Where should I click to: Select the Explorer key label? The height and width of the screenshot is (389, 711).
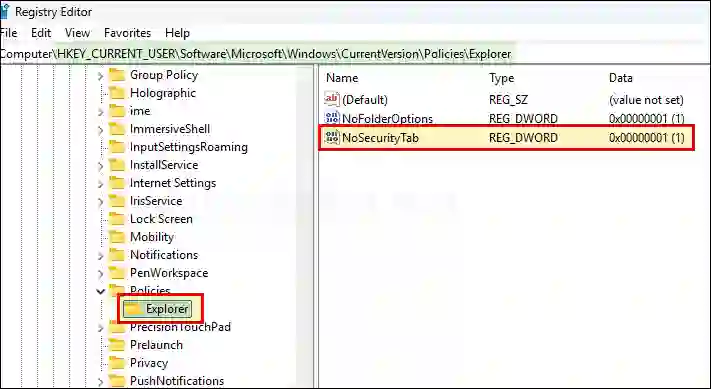click(167, 309)
